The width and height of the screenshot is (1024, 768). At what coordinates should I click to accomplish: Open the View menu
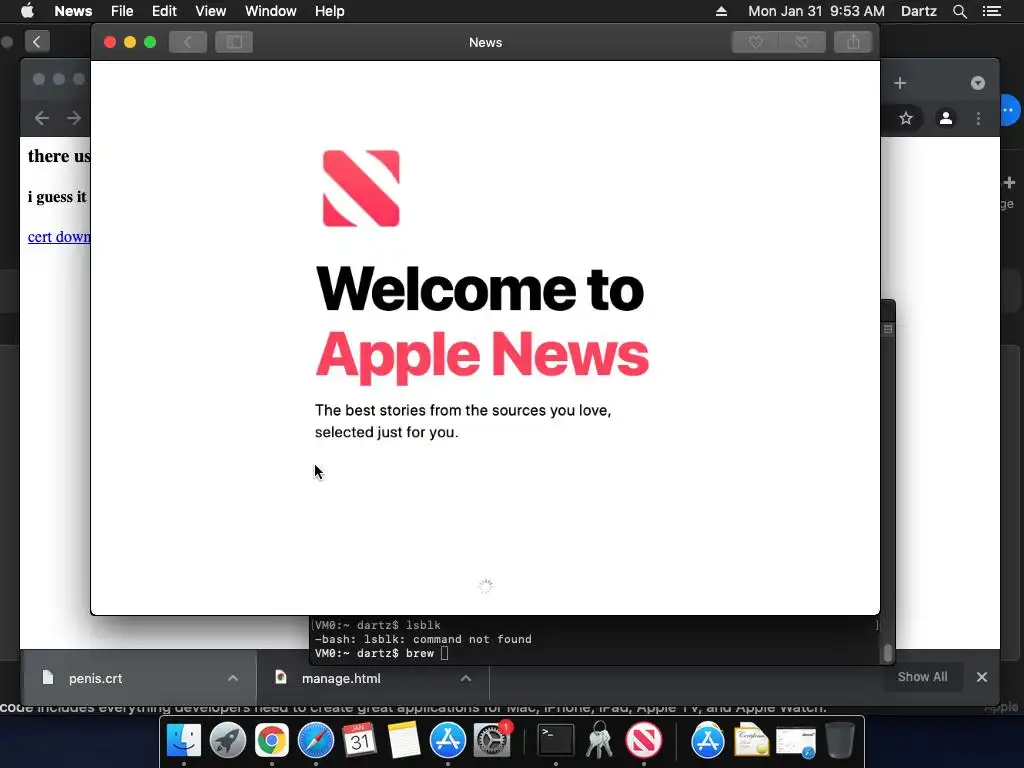210,11
